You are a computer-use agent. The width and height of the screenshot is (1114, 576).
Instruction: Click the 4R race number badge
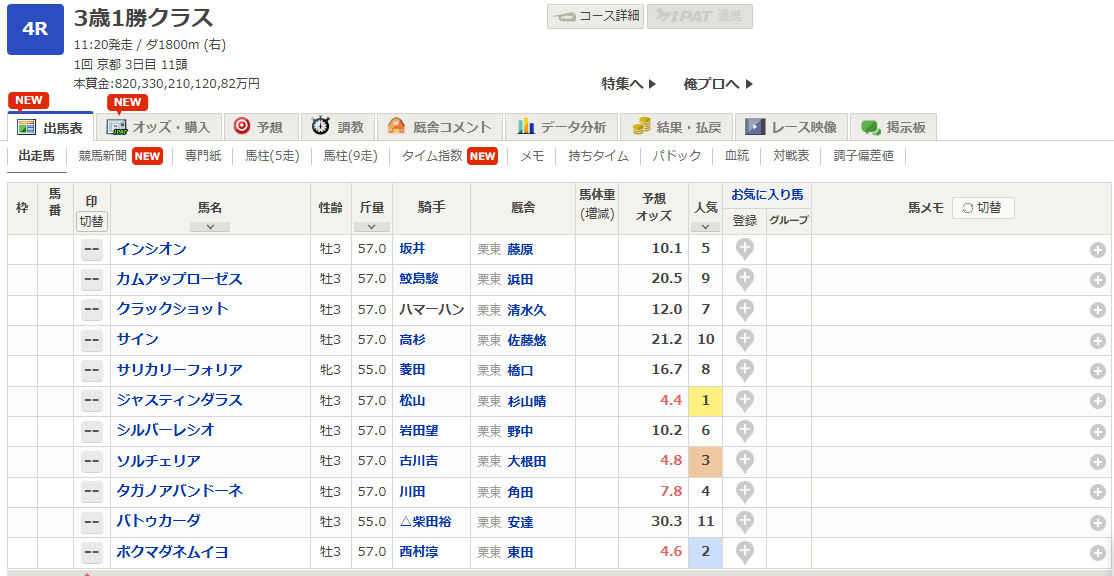click(x=36, y=29)
